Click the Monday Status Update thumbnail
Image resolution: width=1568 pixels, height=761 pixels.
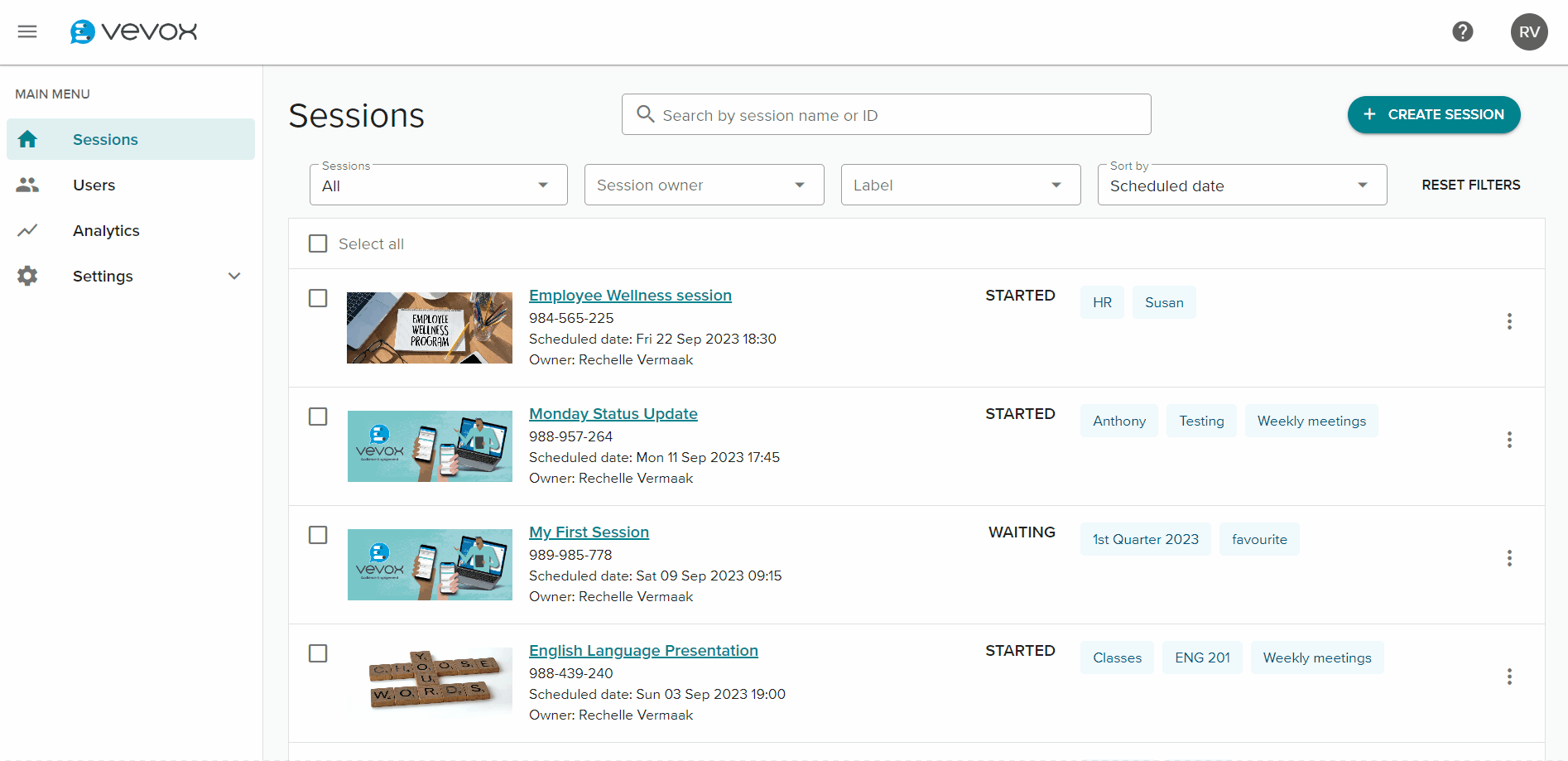click(x=430, y=446)
